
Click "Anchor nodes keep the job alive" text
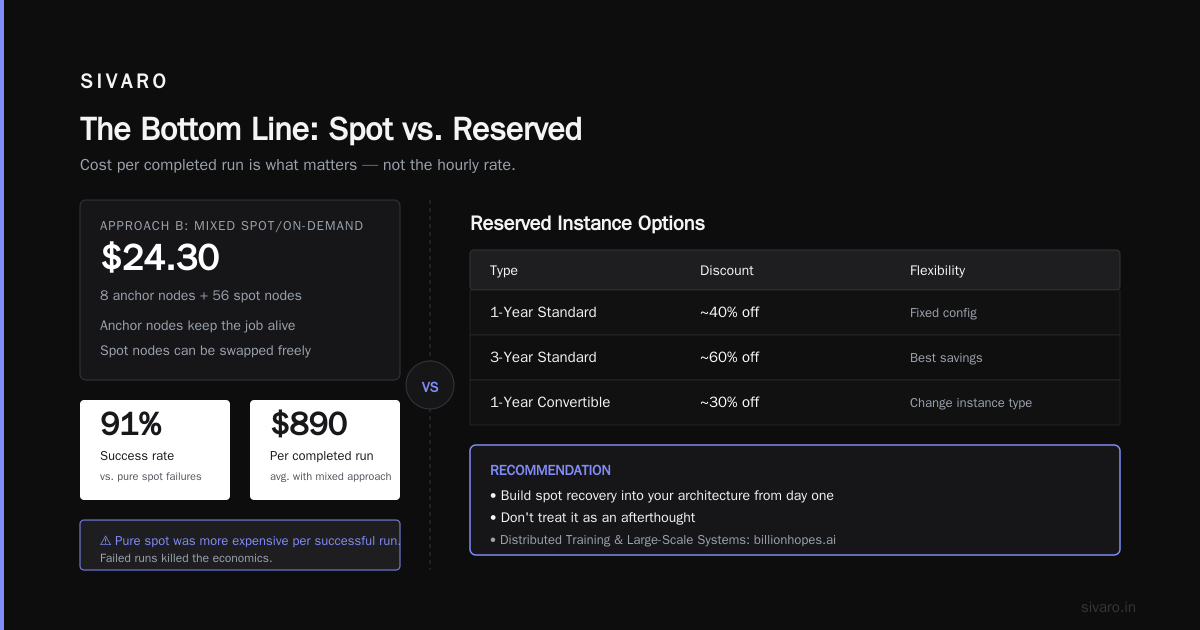click(x=198, y=325)
